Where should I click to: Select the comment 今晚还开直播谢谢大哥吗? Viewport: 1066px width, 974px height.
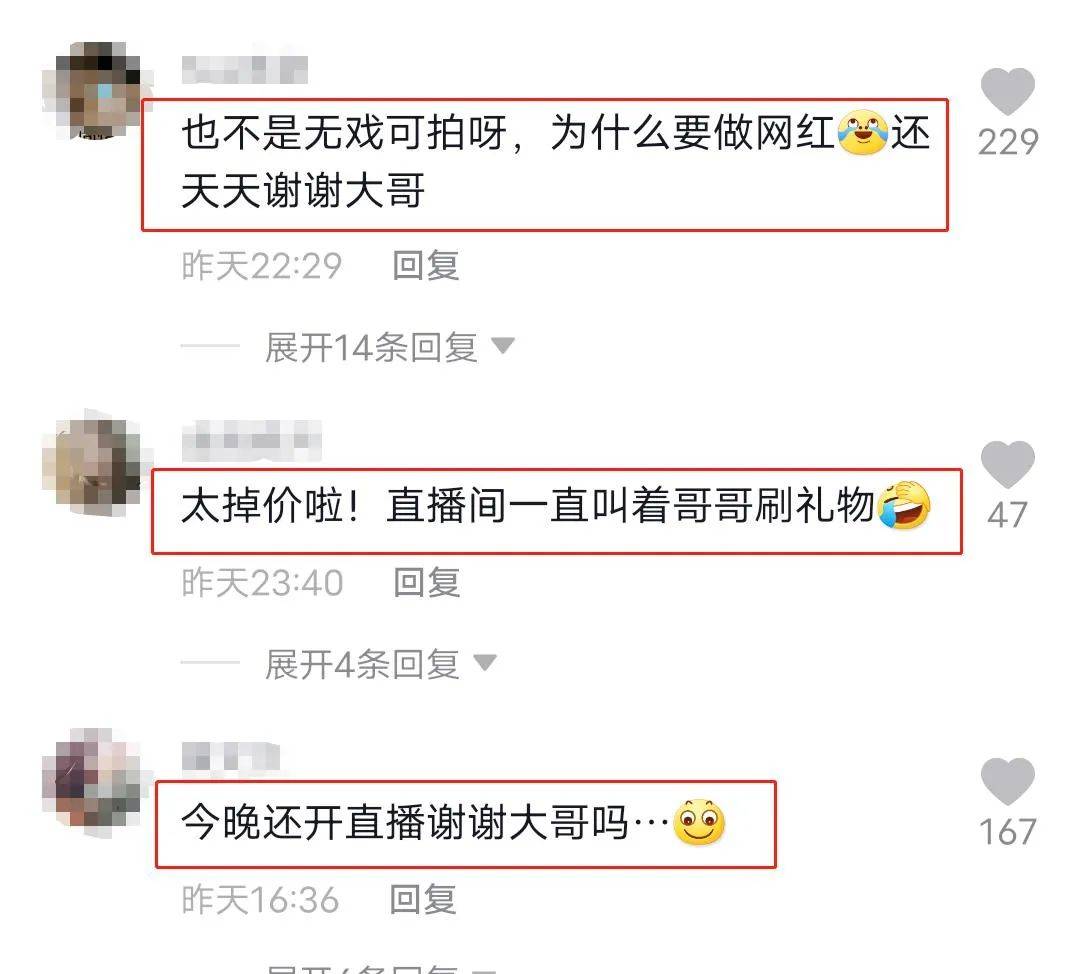point(466,824)
